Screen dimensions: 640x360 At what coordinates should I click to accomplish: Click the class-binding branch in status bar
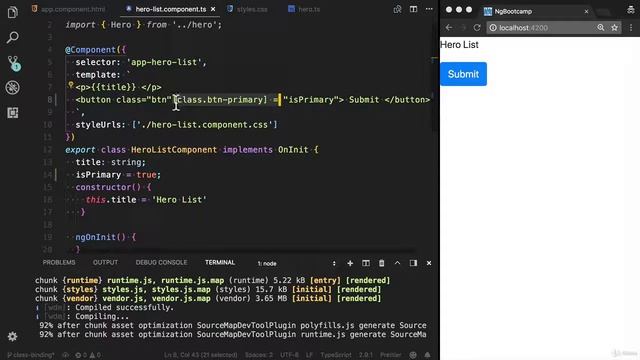tap(31, 355)
